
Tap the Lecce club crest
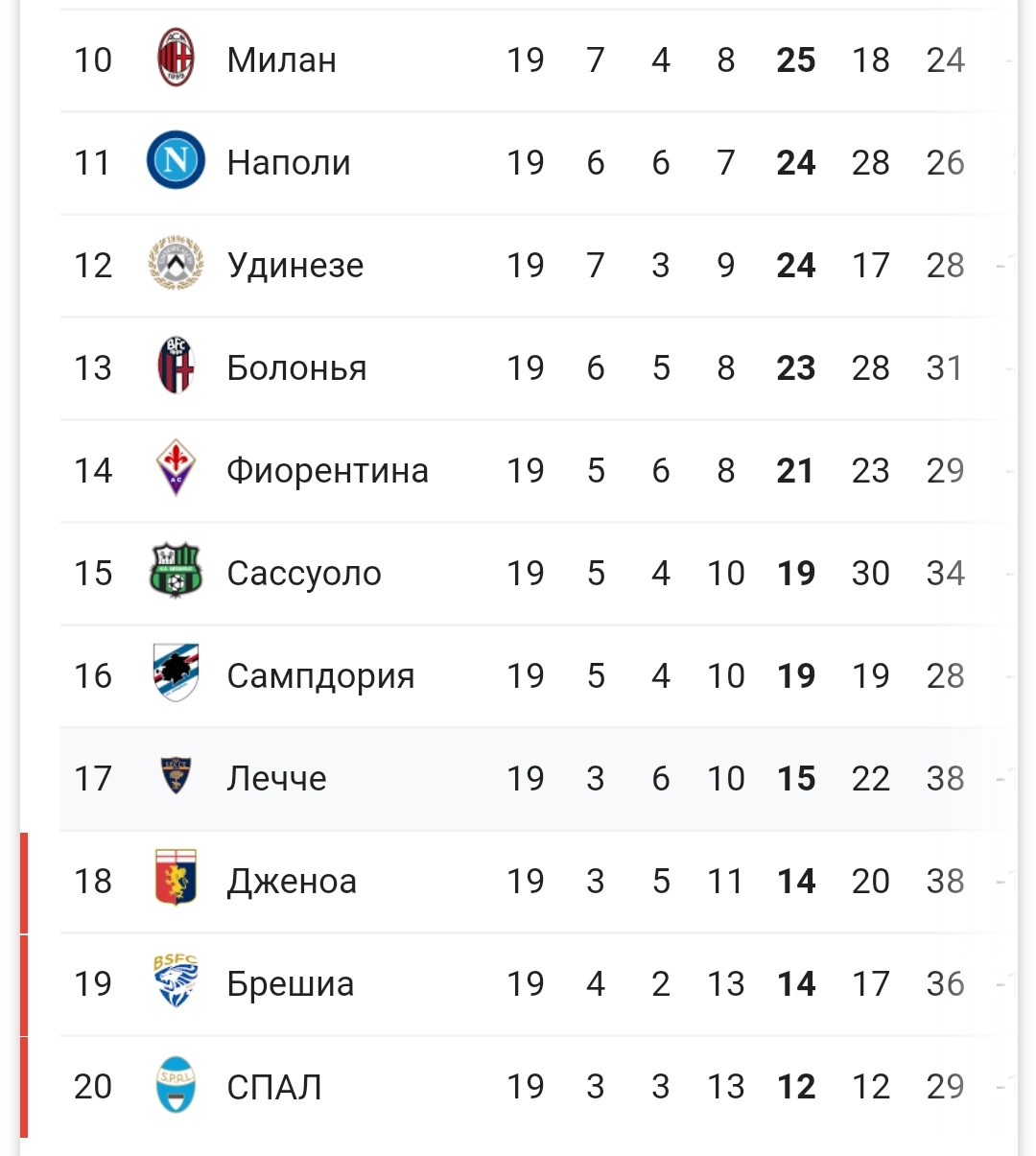pos(176,776)
